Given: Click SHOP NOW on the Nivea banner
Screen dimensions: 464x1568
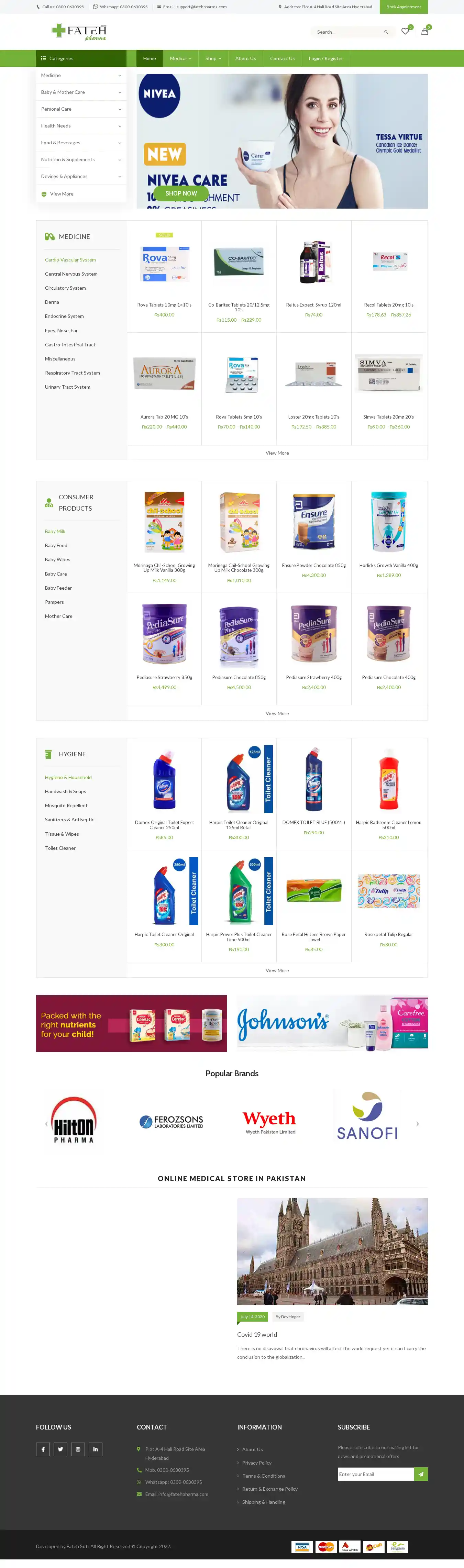Looking at the screenshot, I should coord(181,193).
